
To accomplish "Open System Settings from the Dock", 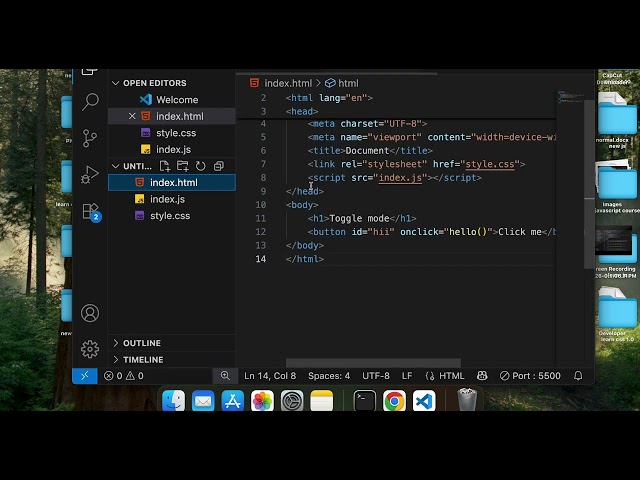I will 292,401.
